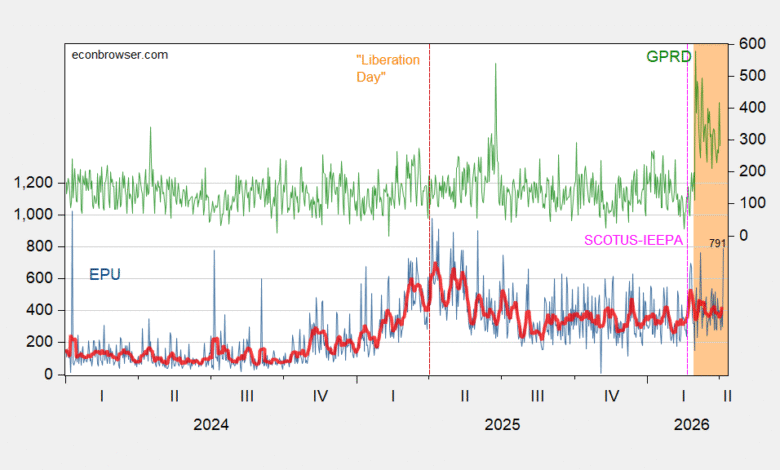Click the orange "Liberation Day" annotation label
This screenshot has height=470, width=780.
tap(388, 67)
